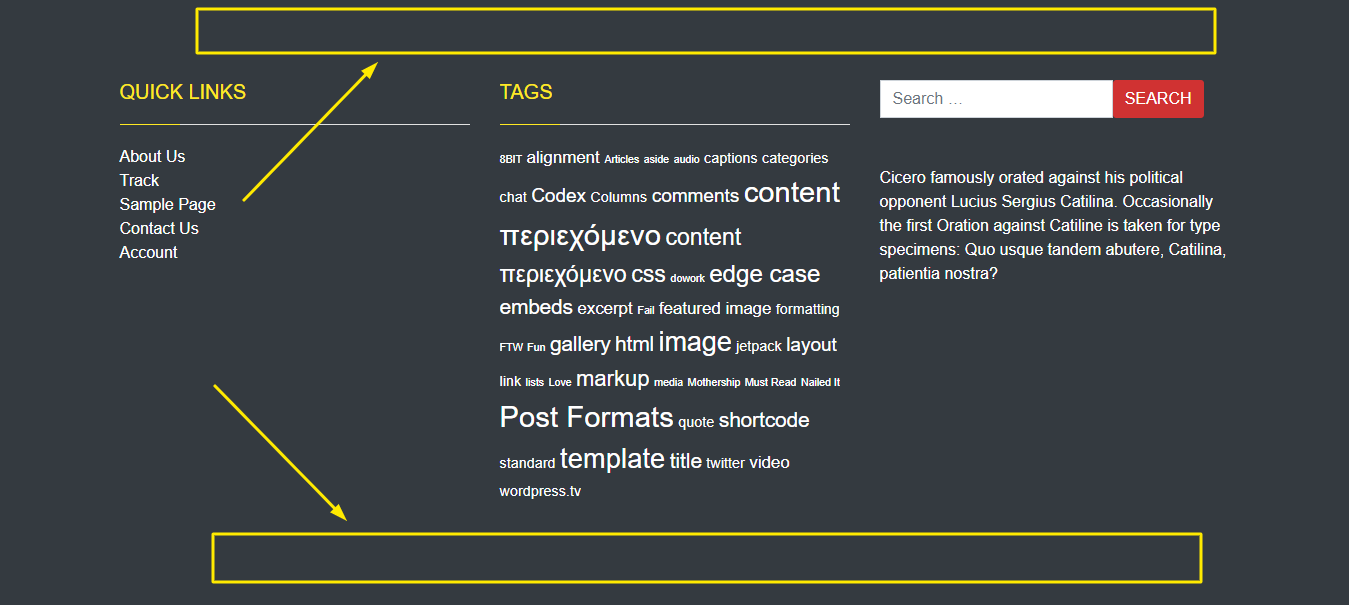Click the twitter tag

click(x=725, y=463)
